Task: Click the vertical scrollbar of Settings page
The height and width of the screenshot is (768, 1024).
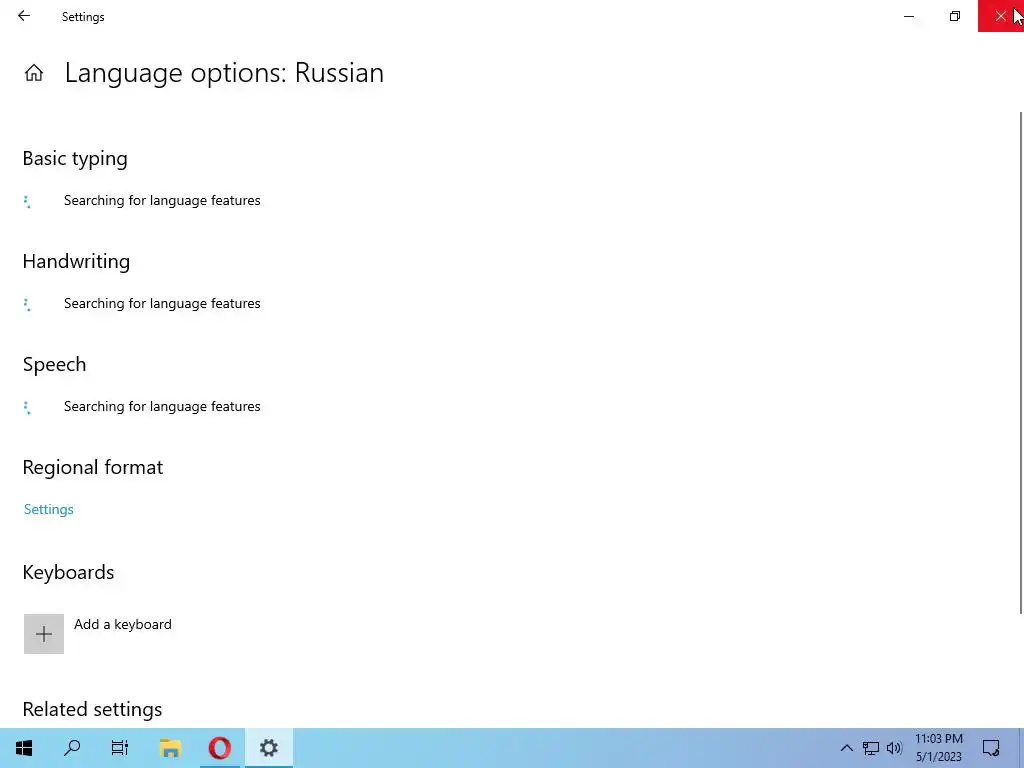Action: [x=1021, y=362]
